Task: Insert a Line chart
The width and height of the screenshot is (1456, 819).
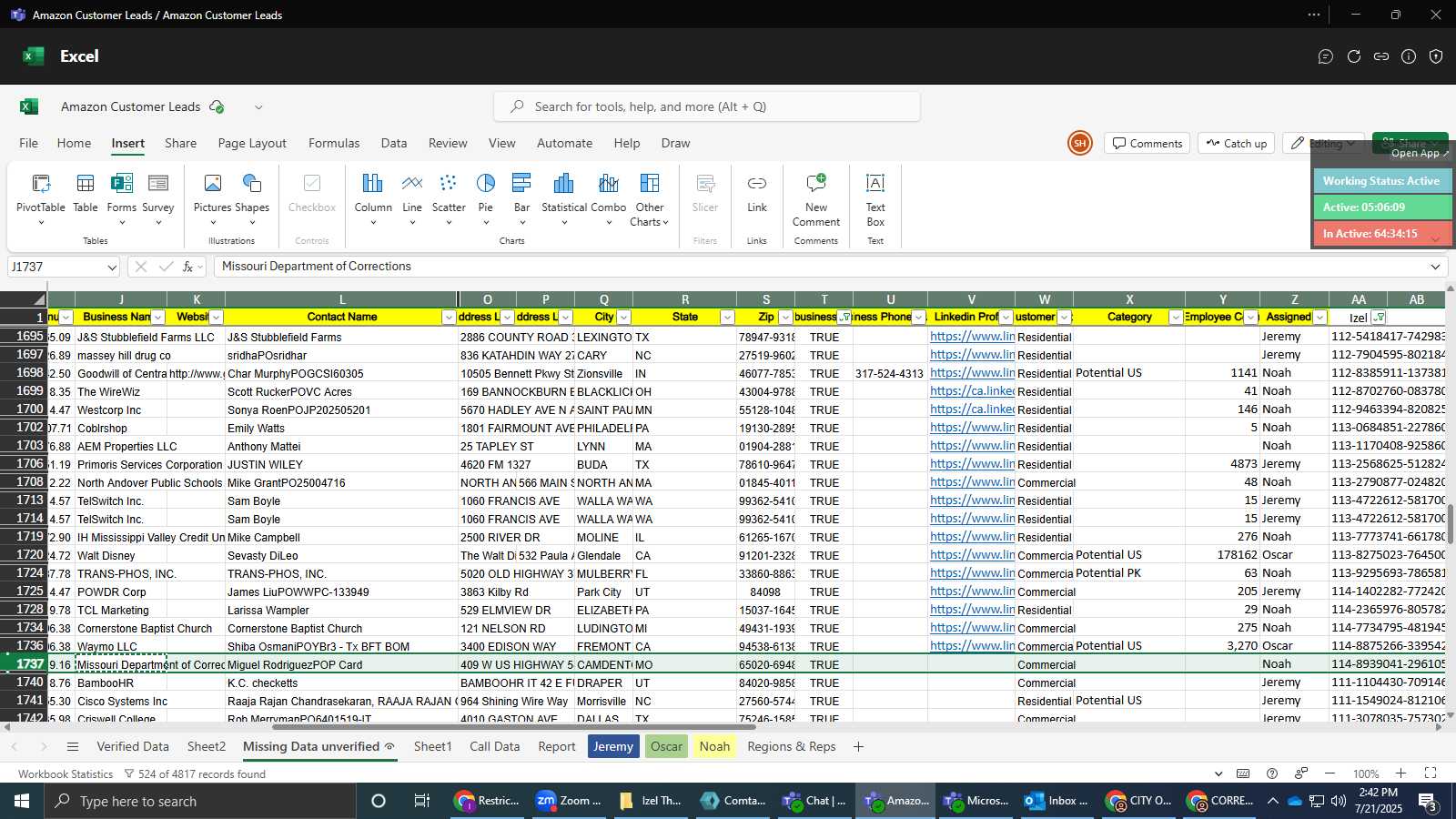Action: pyautogui.click(x=412, y=199)
